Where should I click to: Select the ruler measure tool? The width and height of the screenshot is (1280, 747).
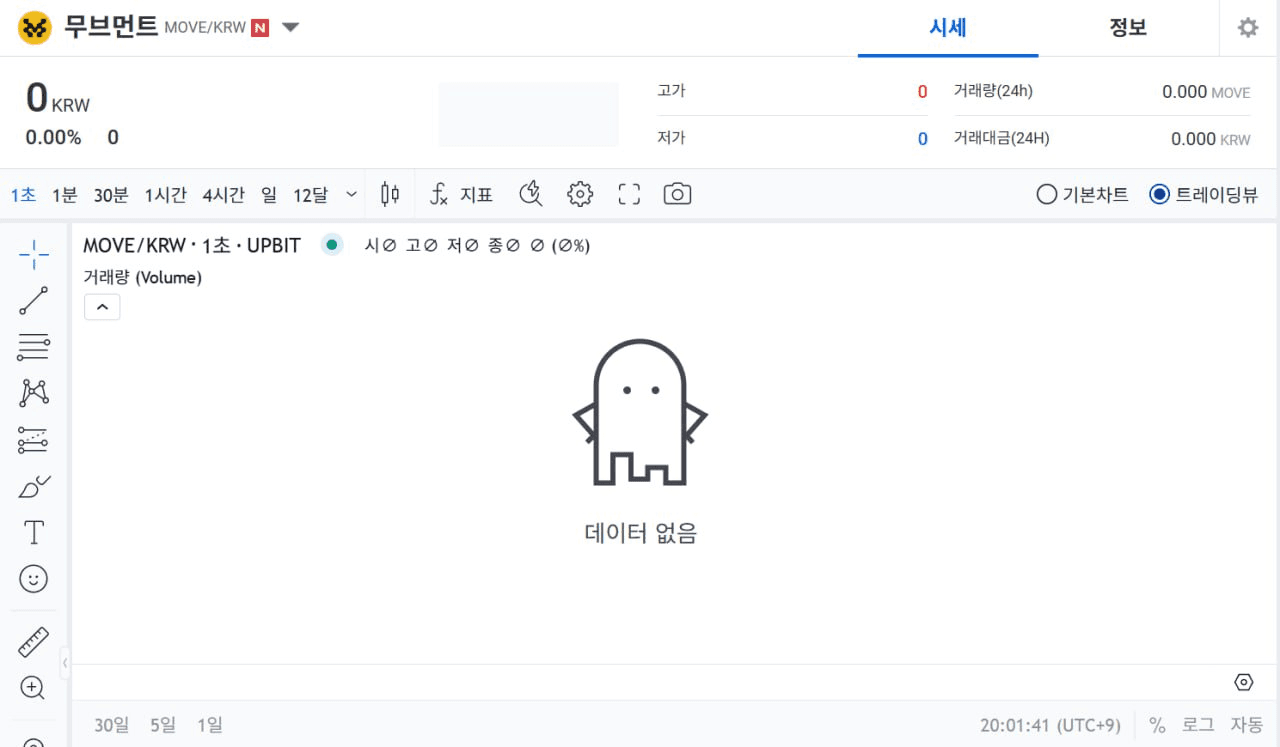(x=34, y=642)
